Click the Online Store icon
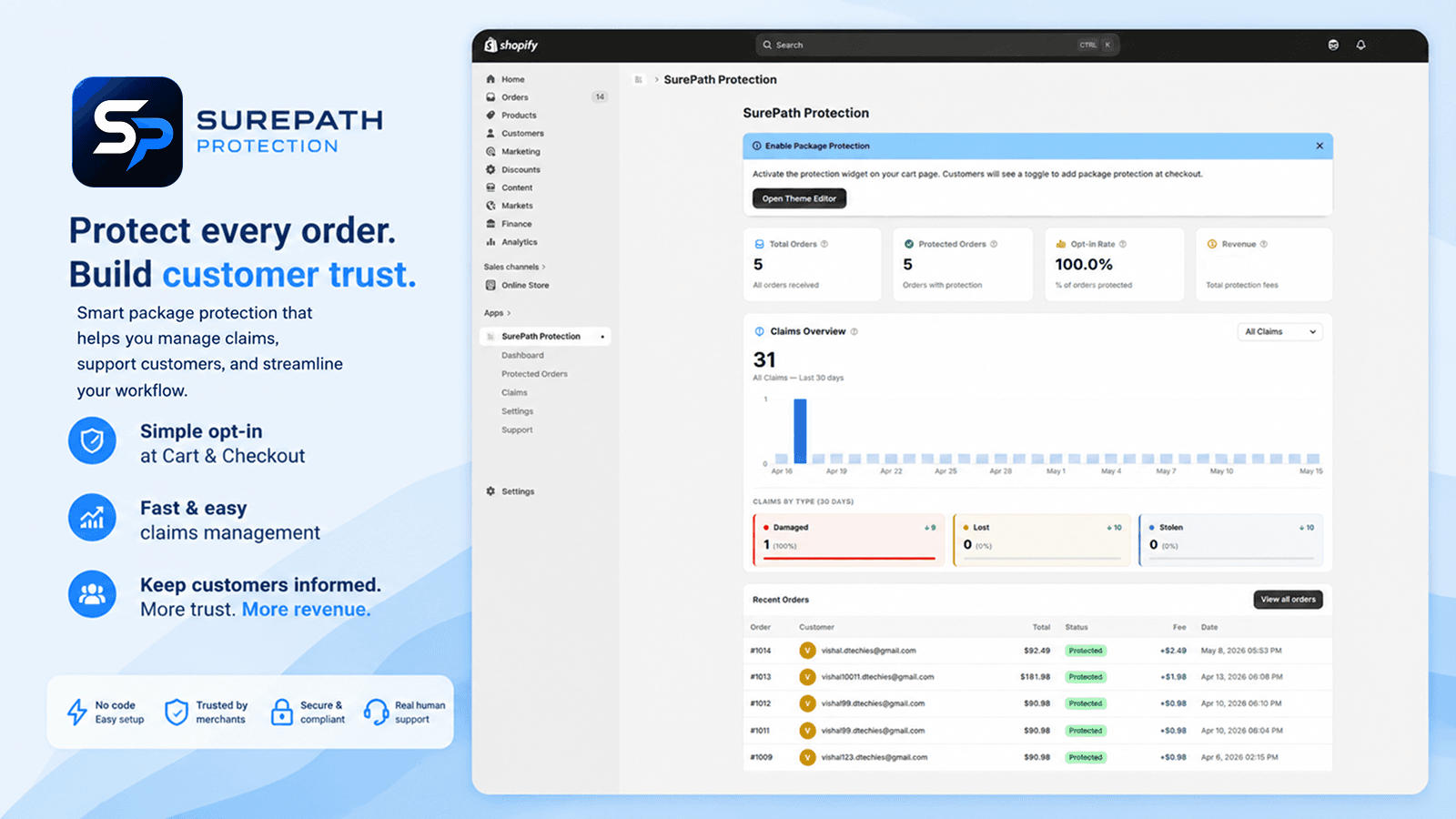 pos(490,286)
